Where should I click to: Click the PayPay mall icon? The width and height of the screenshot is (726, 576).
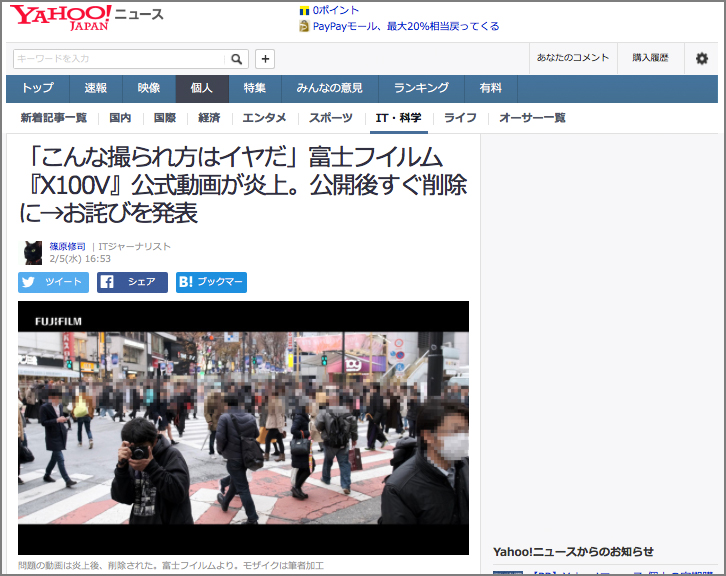tap(304, 26)
